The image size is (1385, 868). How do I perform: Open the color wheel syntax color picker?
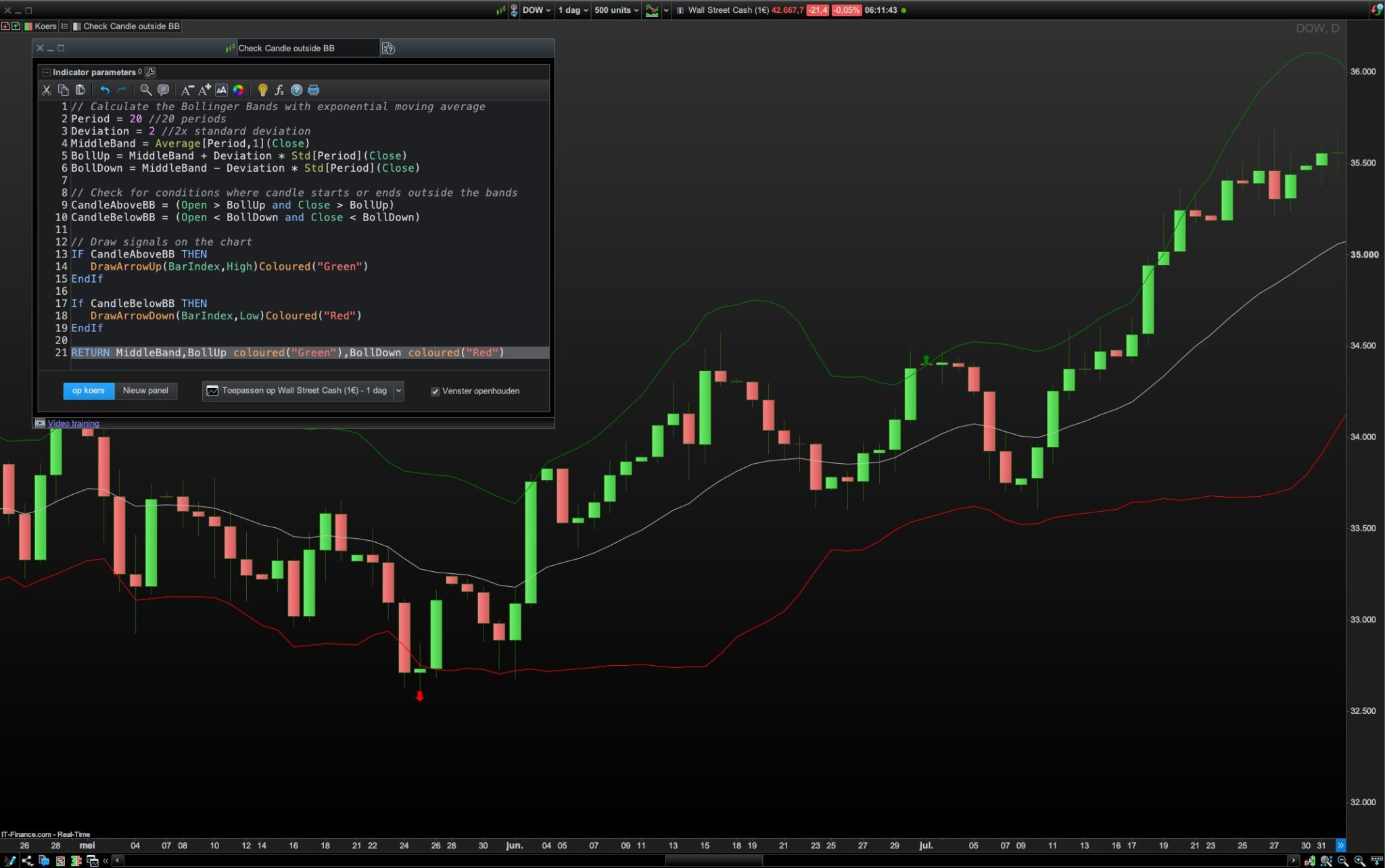coord(239,90)
